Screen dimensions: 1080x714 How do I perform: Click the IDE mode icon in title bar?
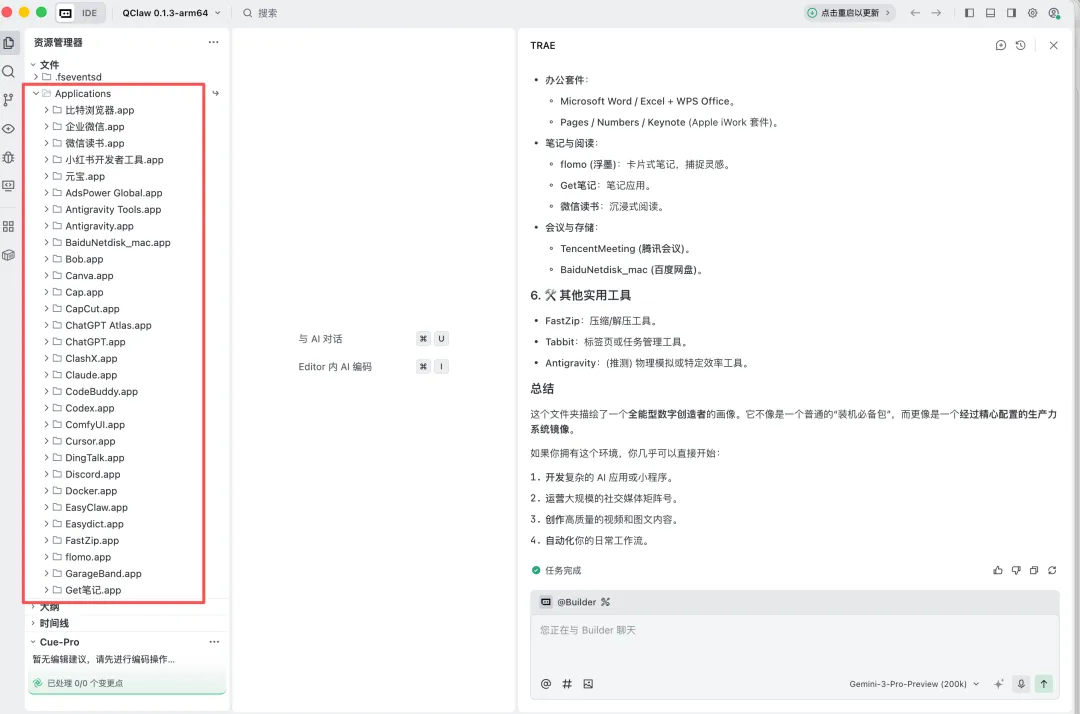point(66,13)
